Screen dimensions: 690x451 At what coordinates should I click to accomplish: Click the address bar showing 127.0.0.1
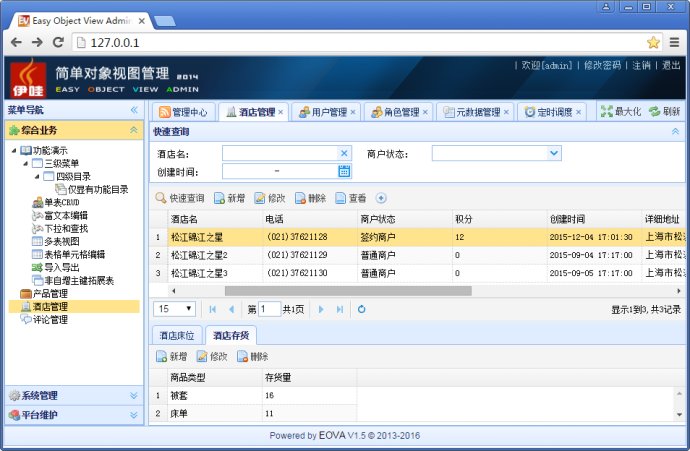pyautogui.click(x=361, y=42)
